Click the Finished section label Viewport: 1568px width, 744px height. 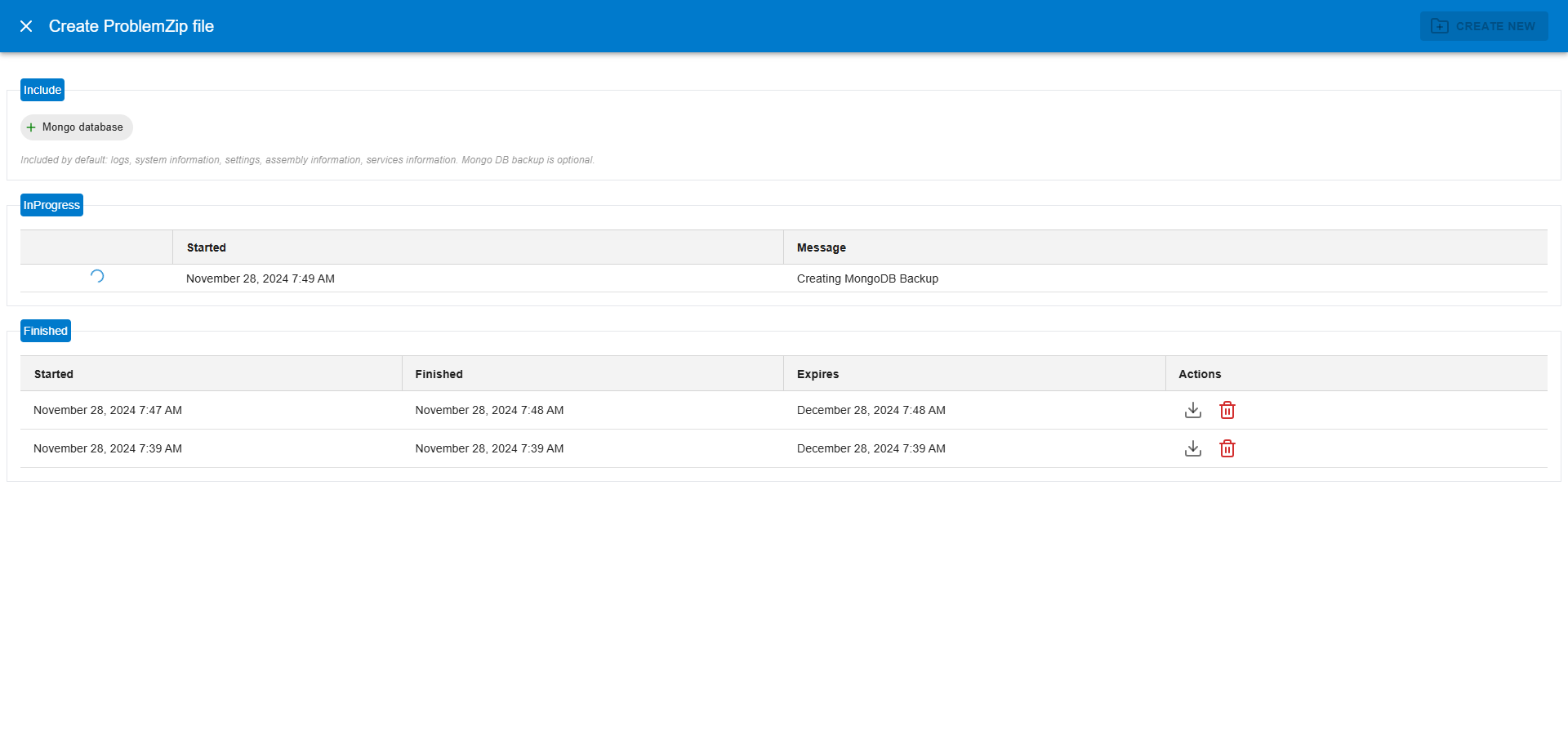pos(46,331)
